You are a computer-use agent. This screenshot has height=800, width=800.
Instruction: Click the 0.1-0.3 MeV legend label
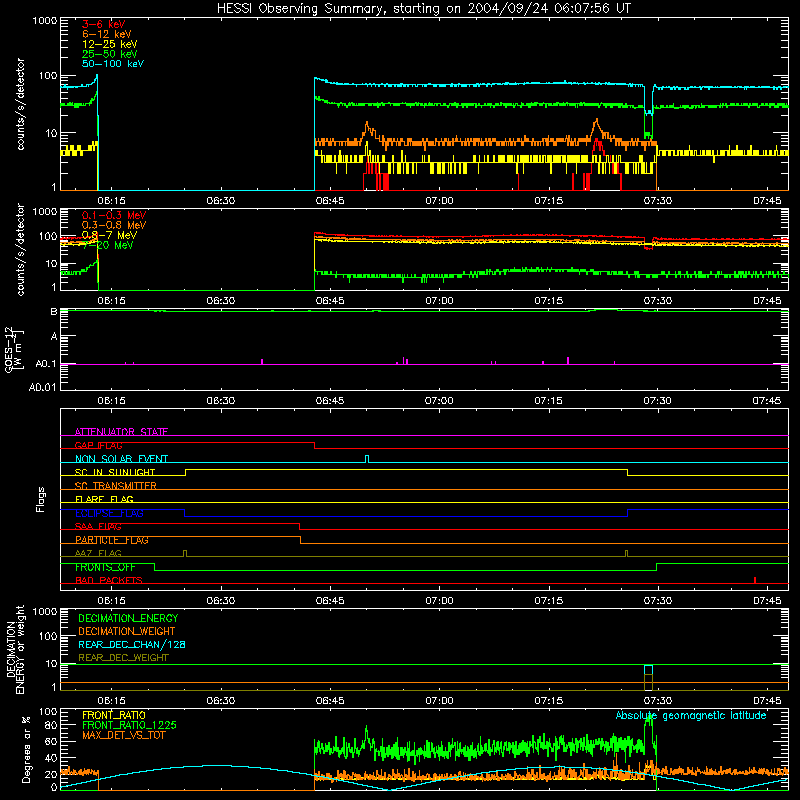point(114,215)
